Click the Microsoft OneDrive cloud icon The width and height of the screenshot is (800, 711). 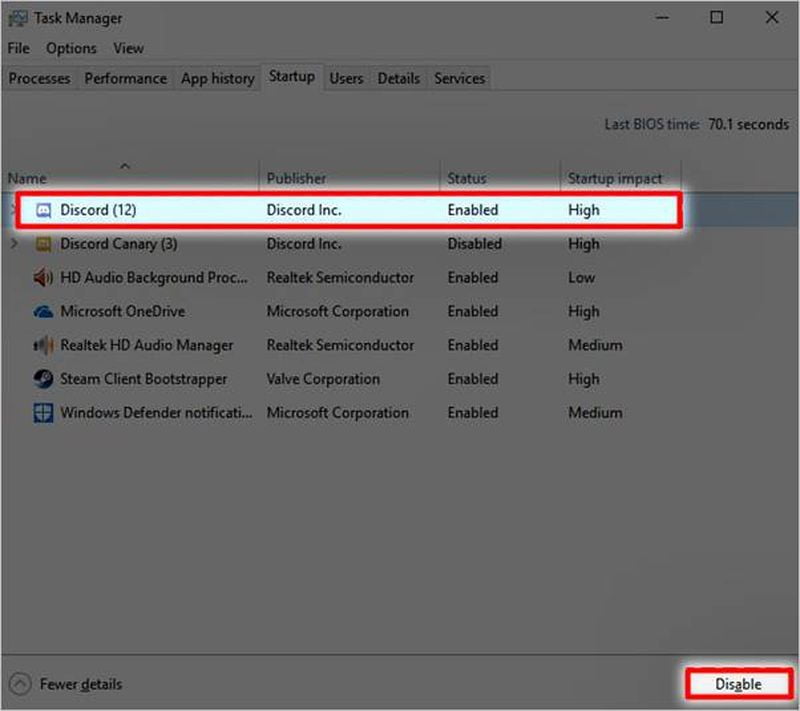point(43,312)
